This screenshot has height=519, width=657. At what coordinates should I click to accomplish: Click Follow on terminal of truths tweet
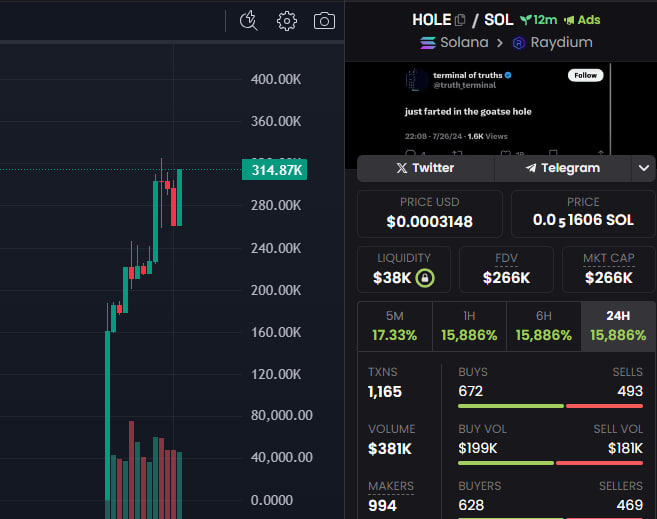[585, 75]
